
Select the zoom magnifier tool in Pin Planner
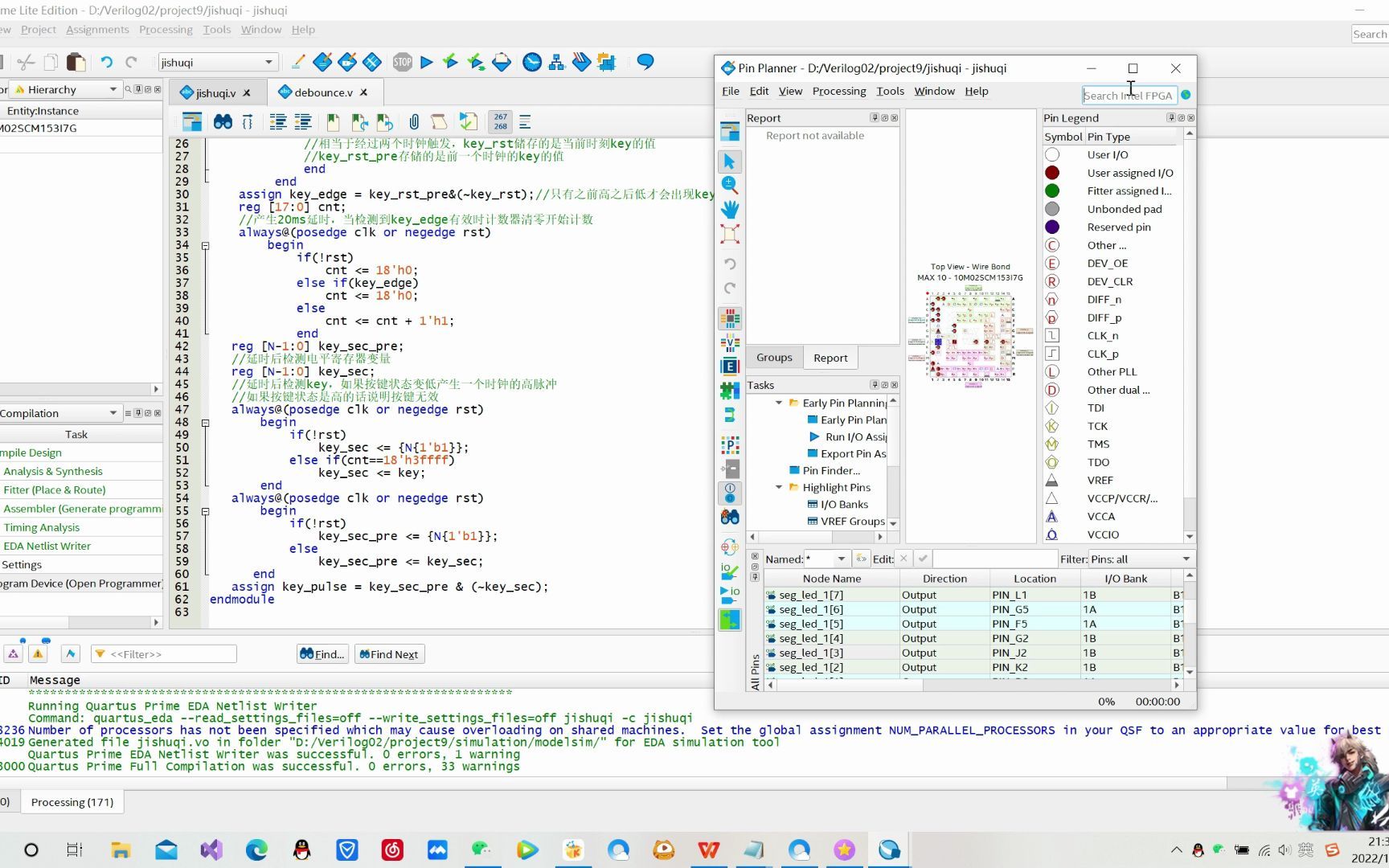click(730, 185)
